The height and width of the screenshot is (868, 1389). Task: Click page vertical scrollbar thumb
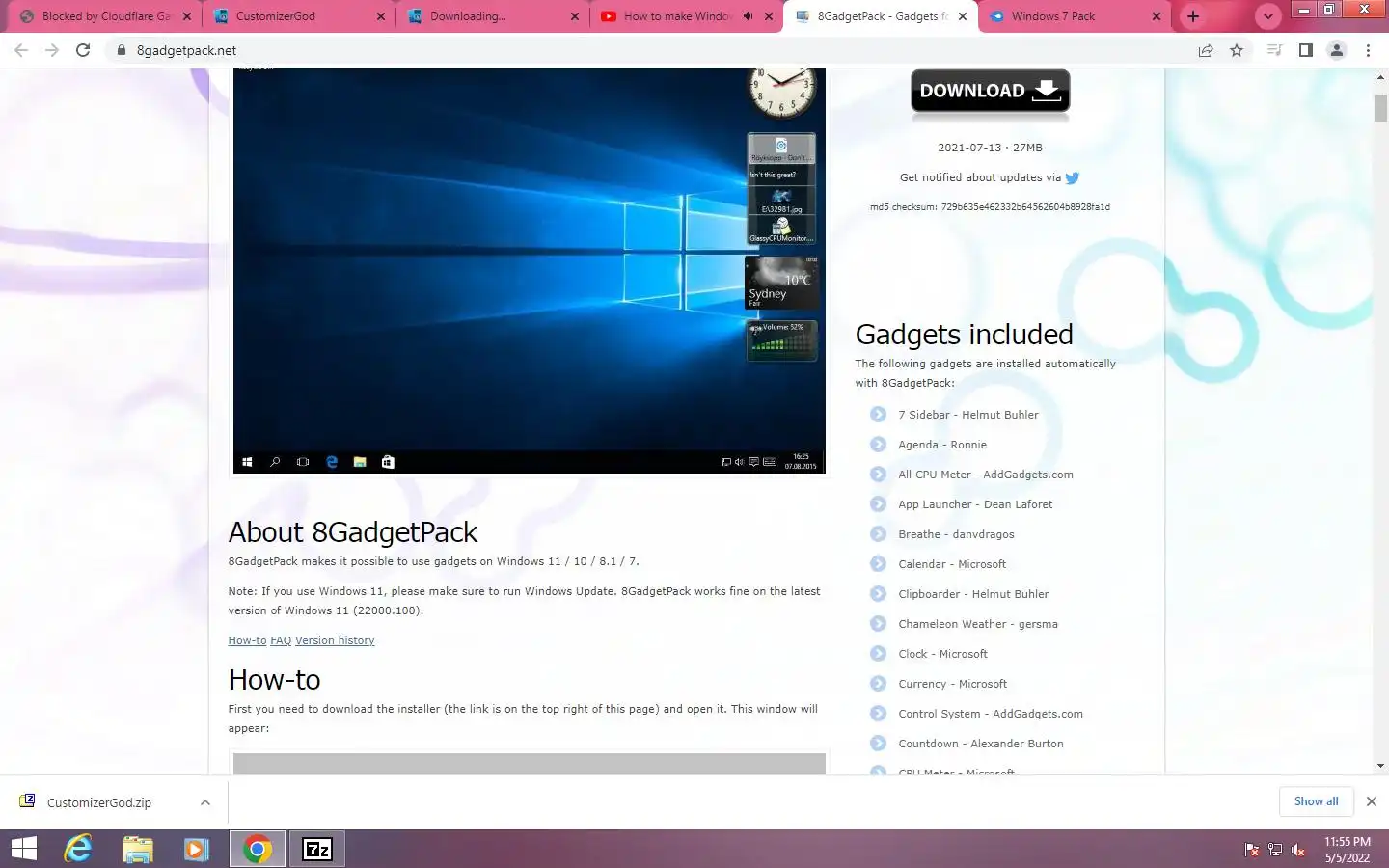click(x=1380, y=108)
